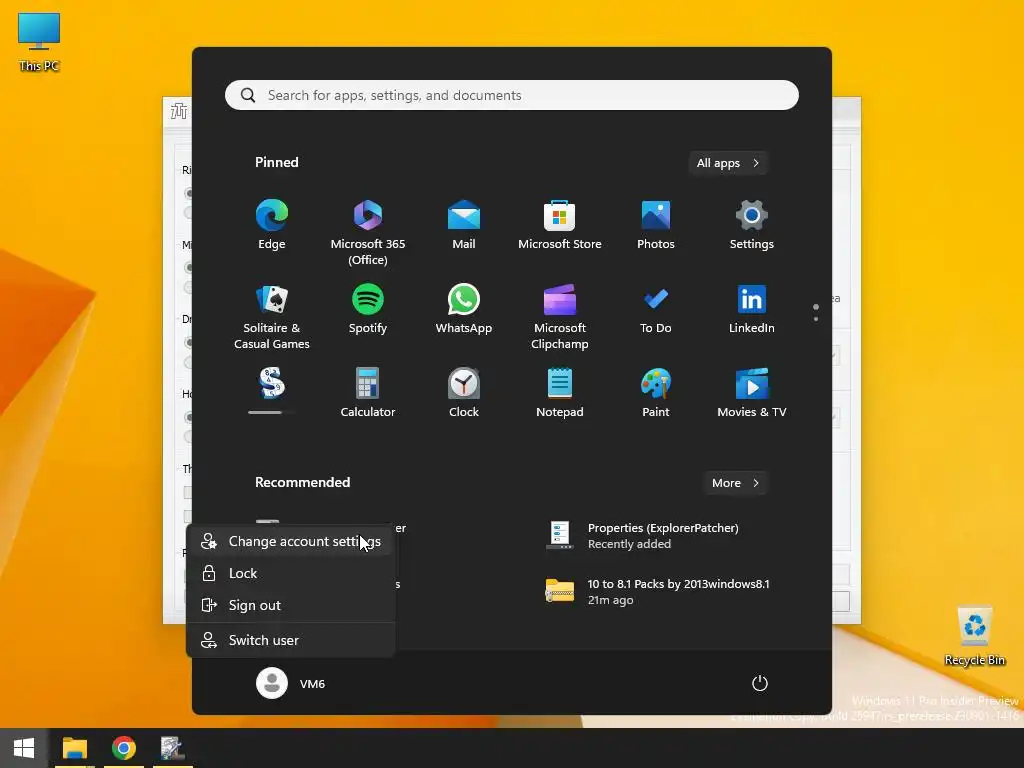
Task: Open File Explorer from taskbar
Action: pos(75,748)
